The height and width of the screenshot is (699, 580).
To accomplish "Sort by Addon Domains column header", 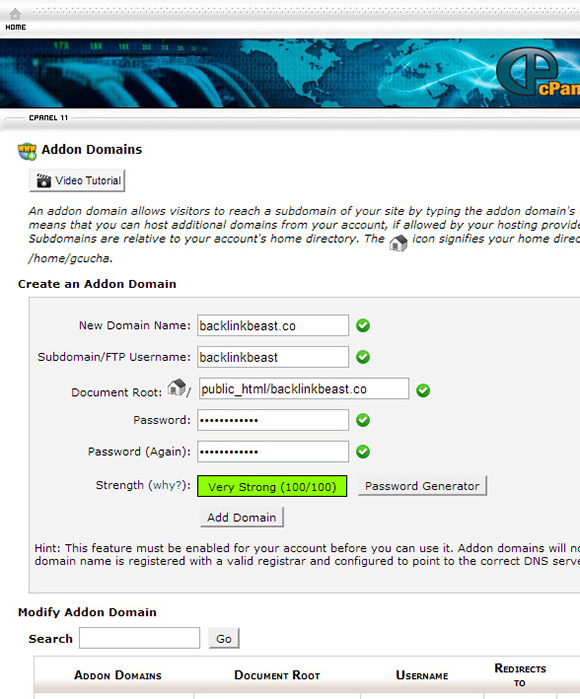I will point(118,675).
